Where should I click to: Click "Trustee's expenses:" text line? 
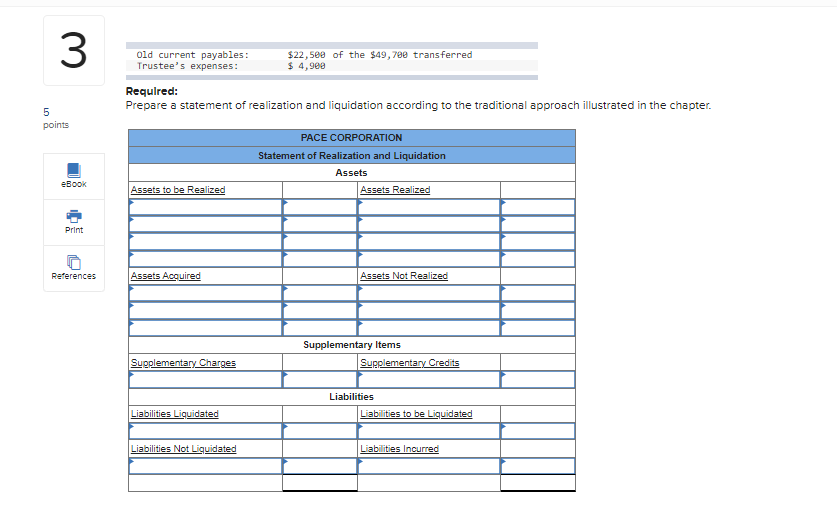187,66
